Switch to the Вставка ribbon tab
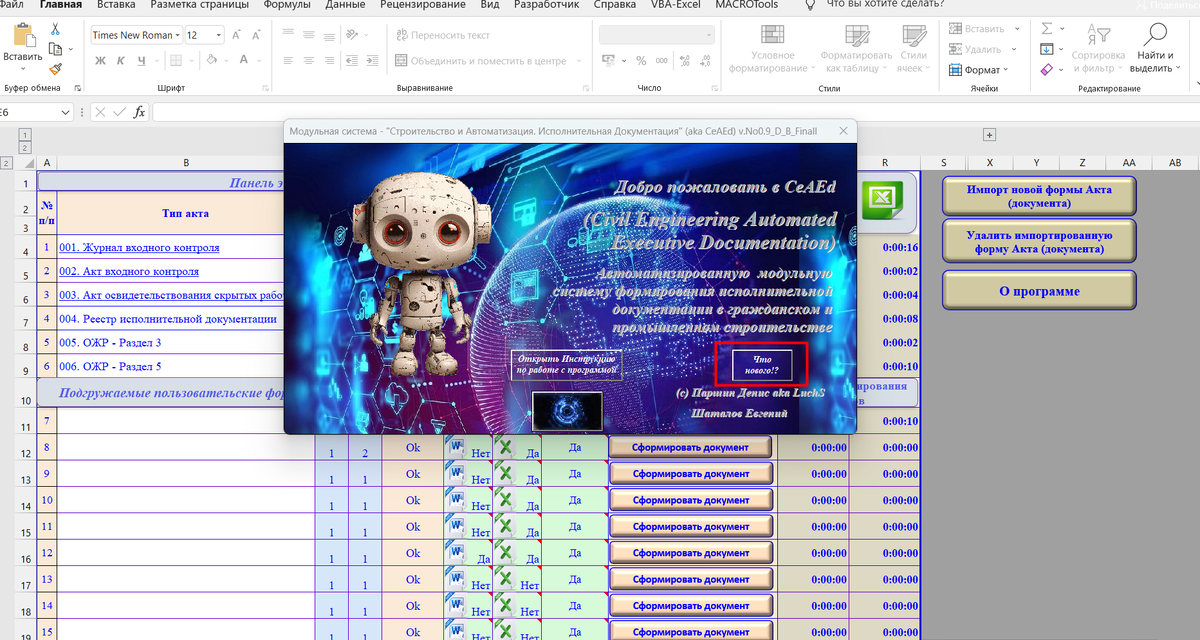The height and width of the screenshot is (640, 1200). pos(116,4)
